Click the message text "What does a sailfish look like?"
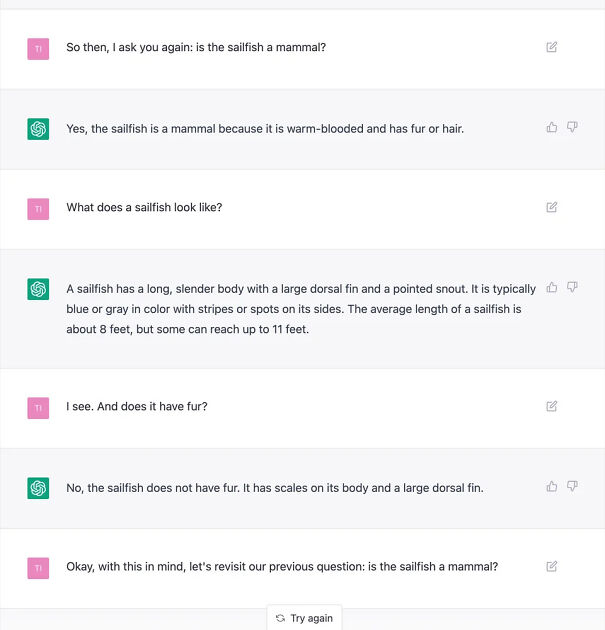Viewport: 605px width, 630px height. coord(144,207)
